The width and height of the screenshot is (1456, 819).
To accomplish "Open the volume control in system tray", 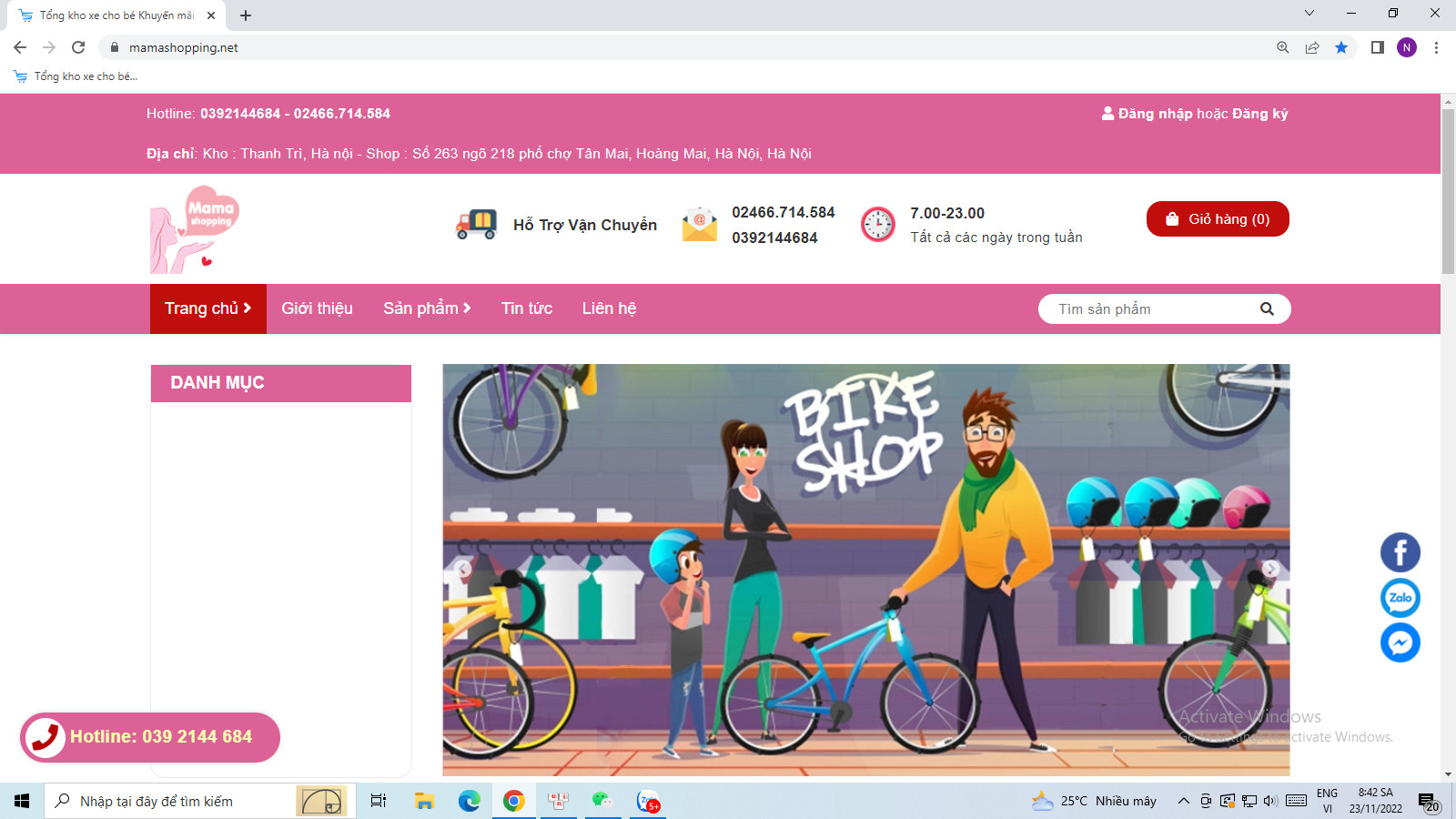I will pyautogui.click(x=1270, y=801).
